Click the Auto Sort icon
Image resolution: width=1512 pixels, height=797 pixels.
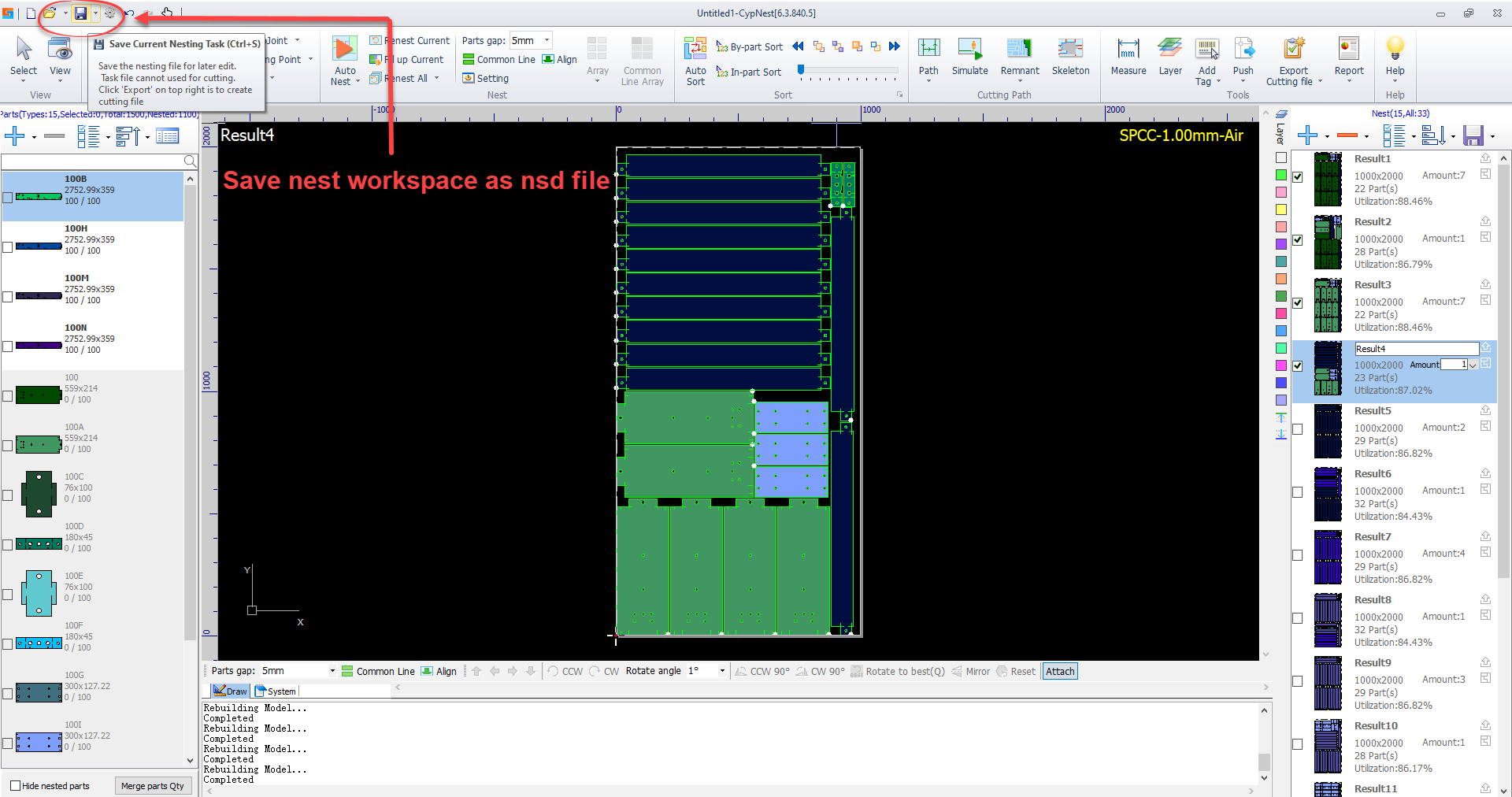pyautogui.click(x=695, y=61)
